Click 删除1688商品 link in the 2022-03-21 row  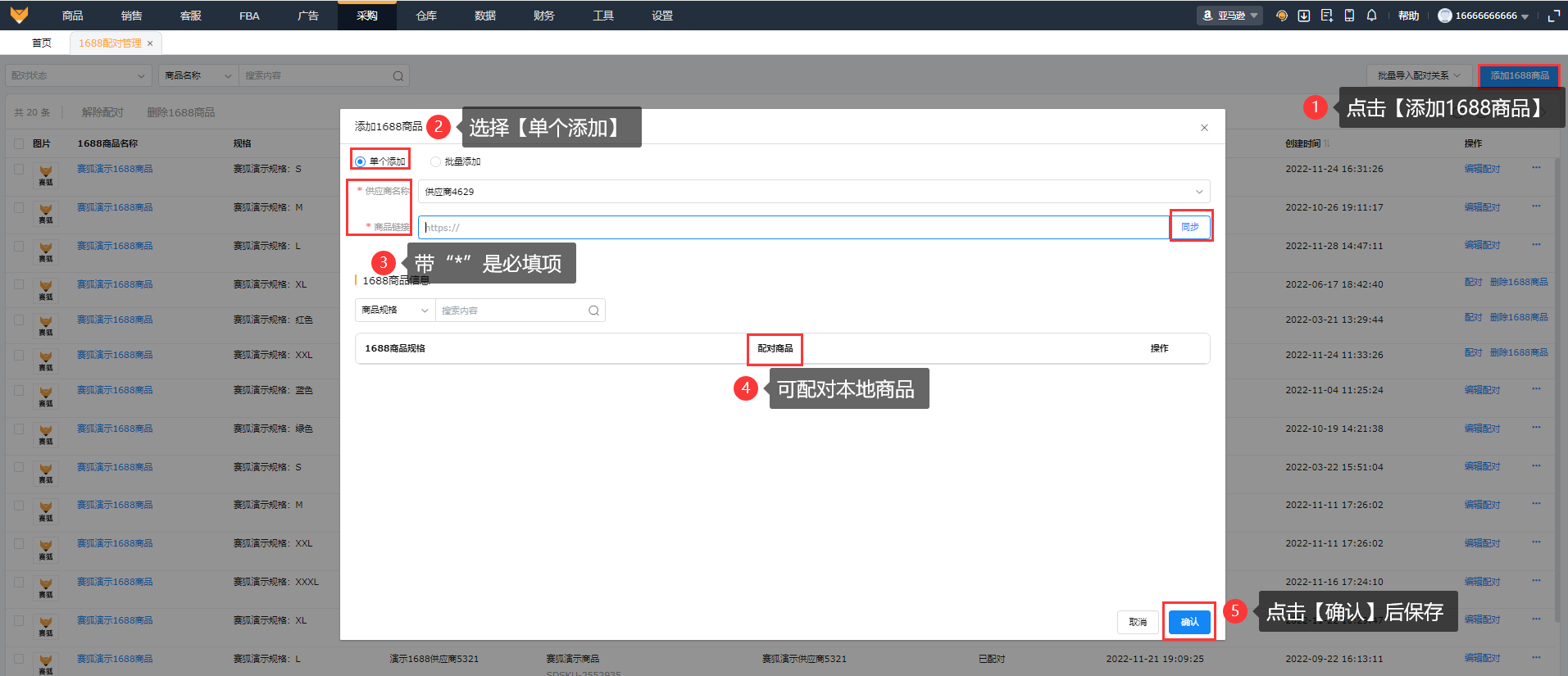coord(1519,317)
